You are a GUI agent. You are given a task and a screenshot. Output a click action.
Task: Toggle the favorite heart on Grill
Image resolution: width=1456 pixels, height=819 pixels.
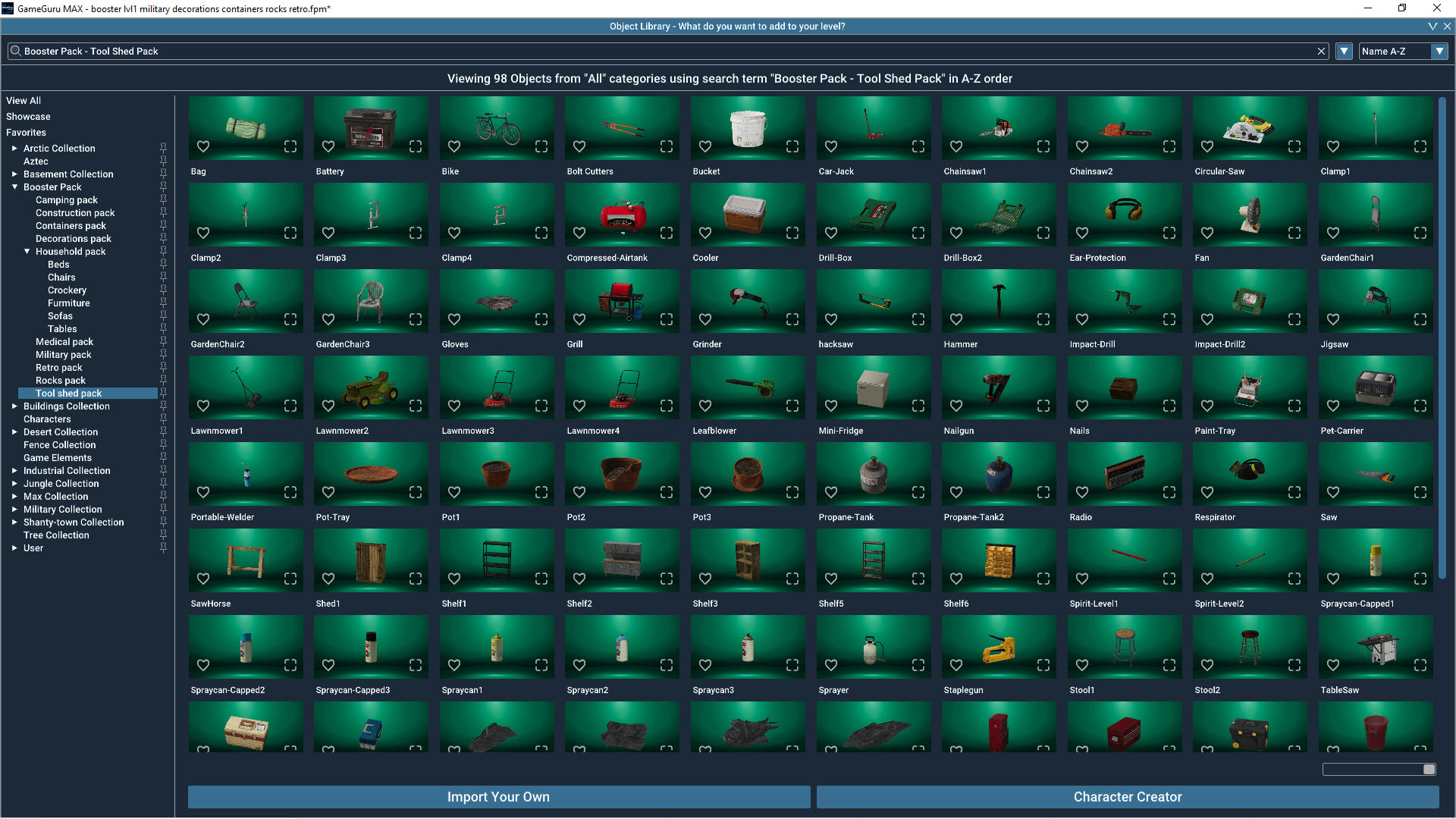(x=579, y=319)
